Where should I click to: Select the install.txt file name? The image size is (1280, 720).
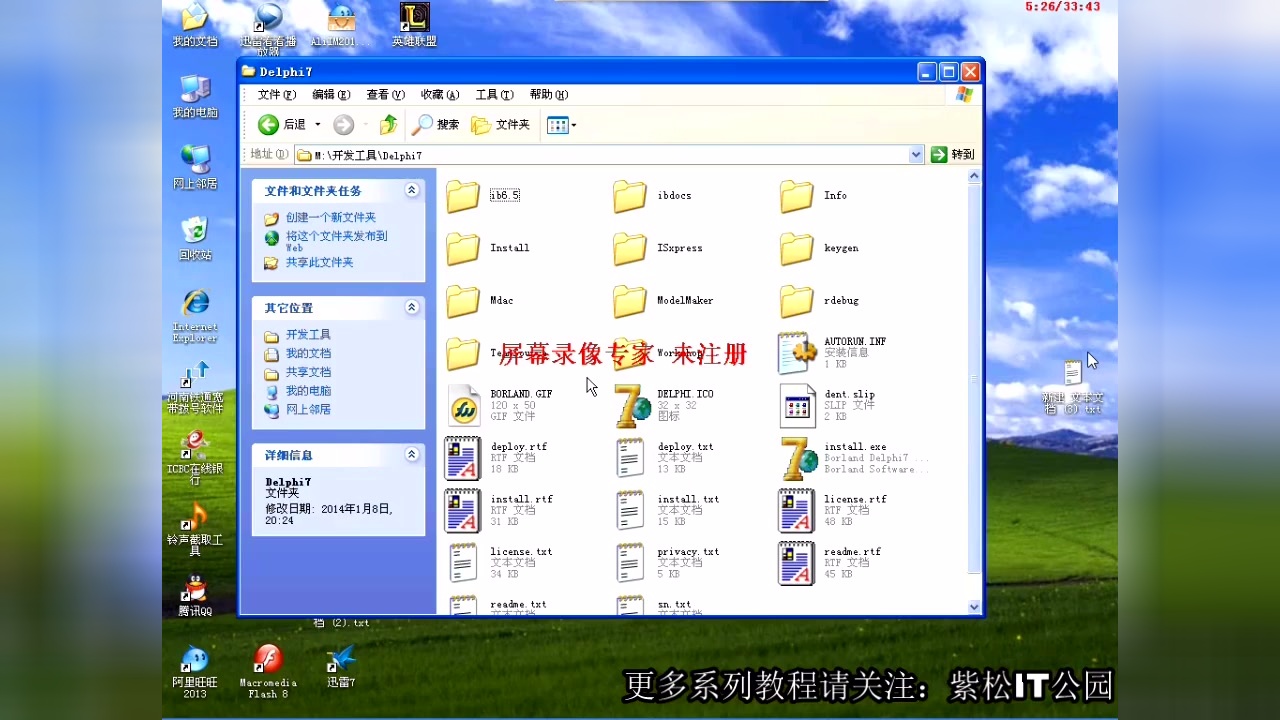click(688, 499)
